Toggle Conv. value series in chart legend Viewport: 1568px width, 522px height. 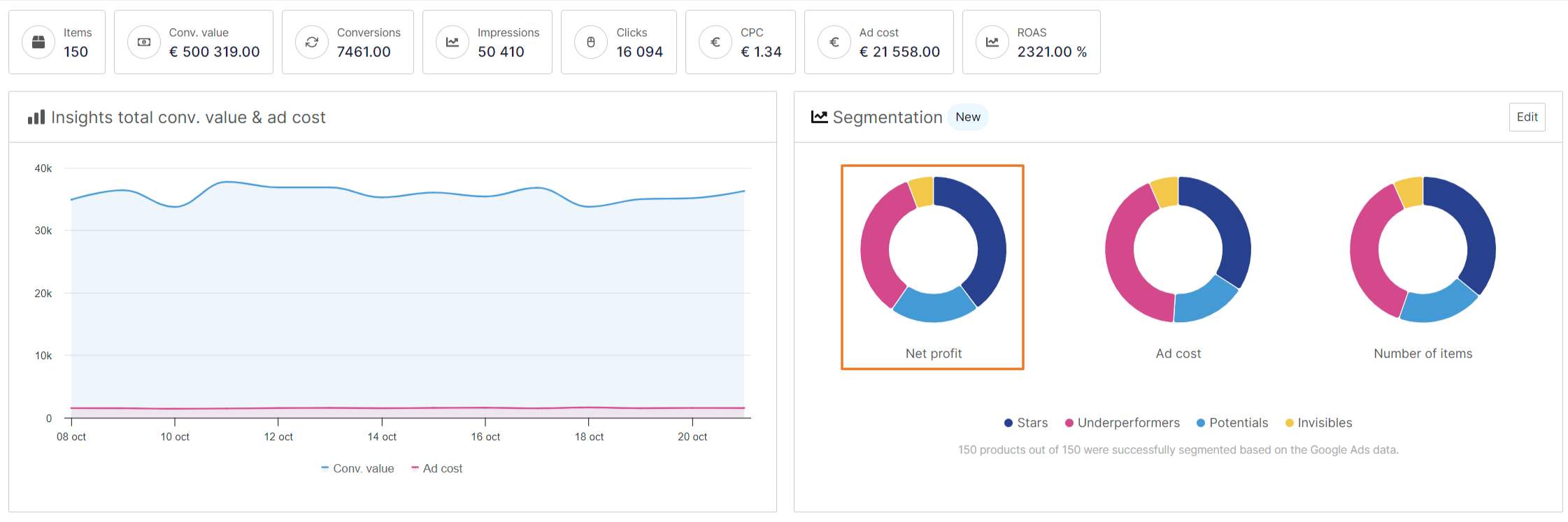click(x=358, y=468)
